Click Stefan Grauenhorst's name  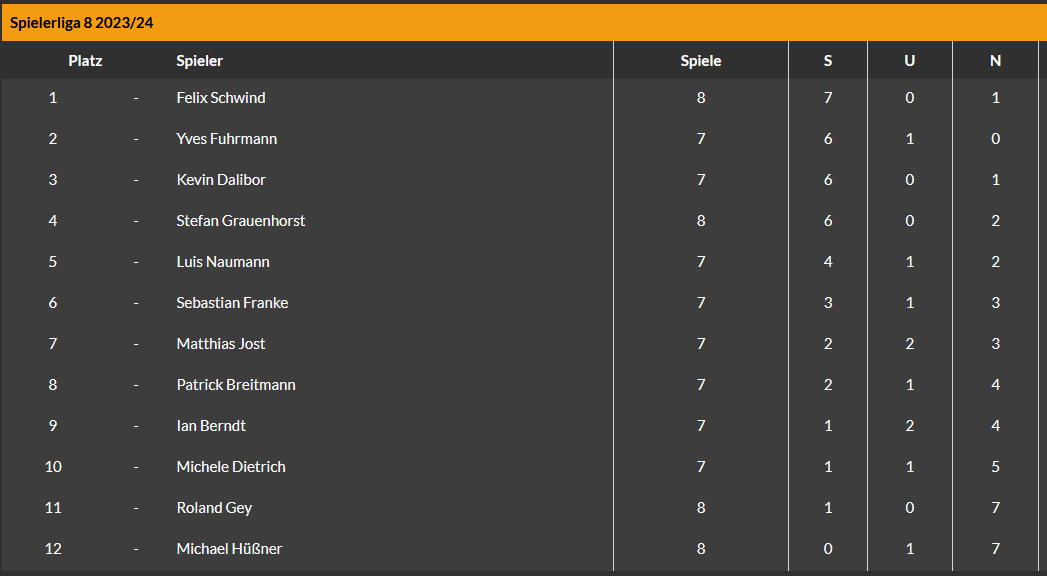click(240, 221)
